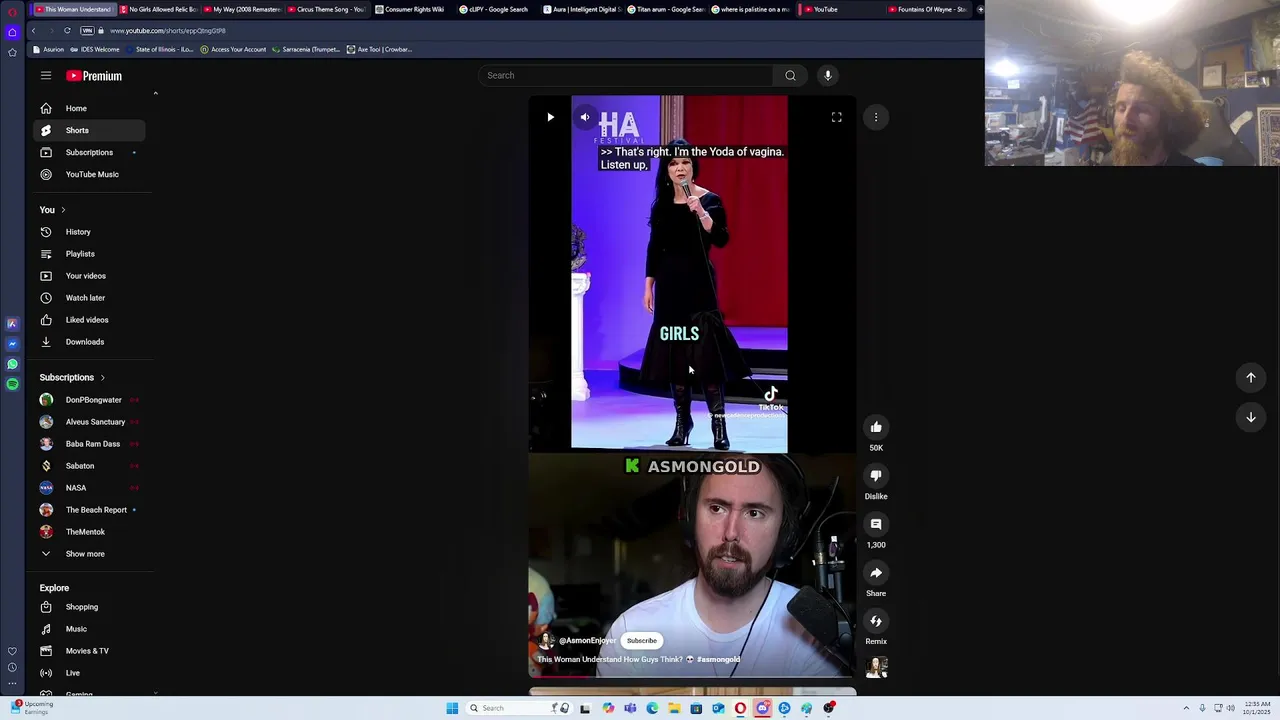Viewport: 1280px width, 720px height.
Task: Open Alveus Sanctuary channel subscription
Action: [89, 422]
